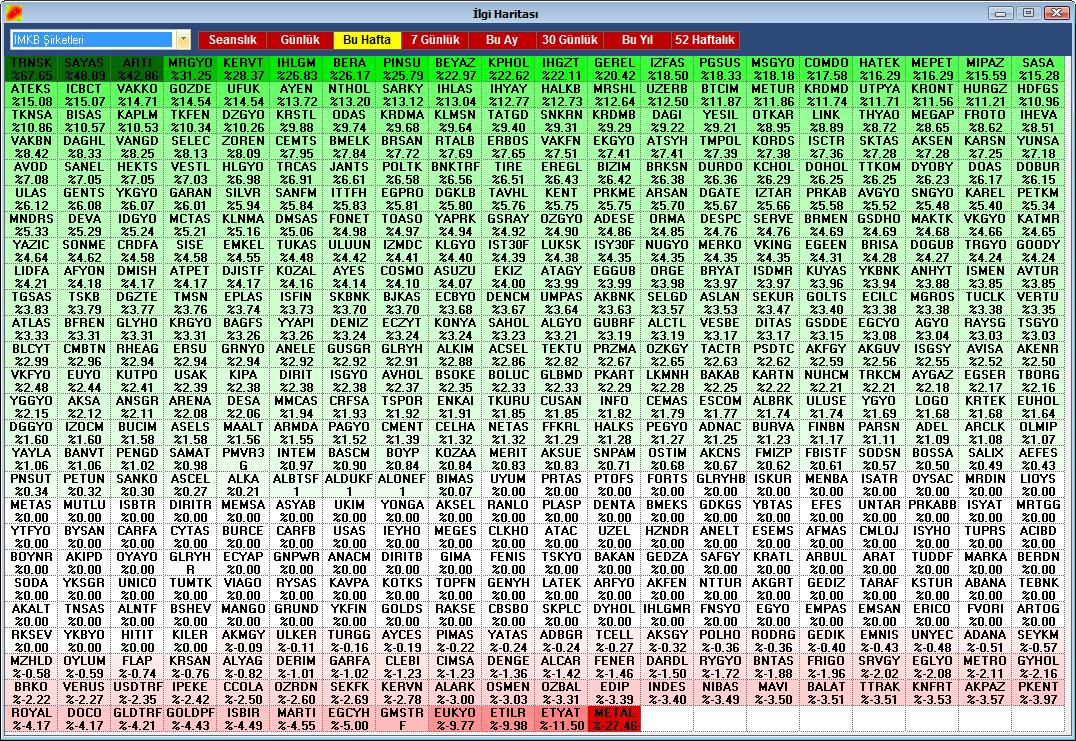Select the Bu Ay tab
Image resolution: width=1076 pixels, height=741 pixels.
(x=502, y=40)
